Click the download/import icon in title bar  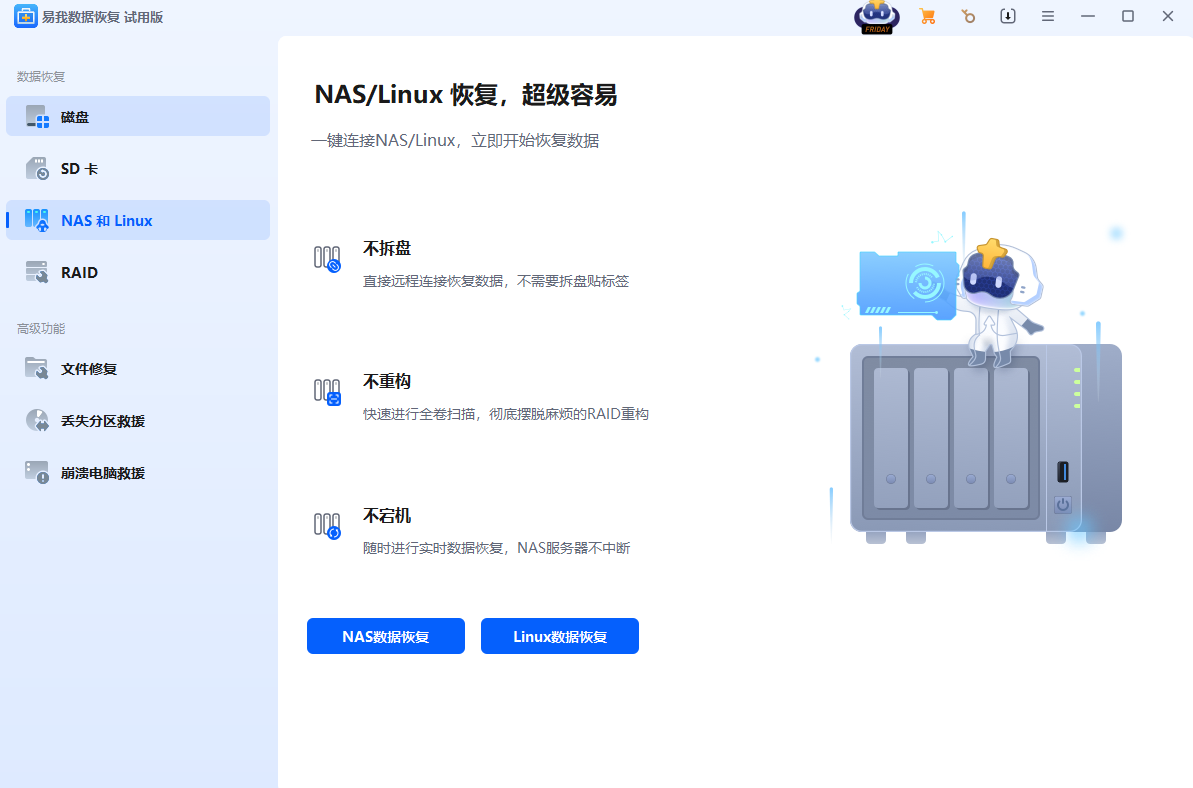pyautogui.click(x=1008, y=16)
